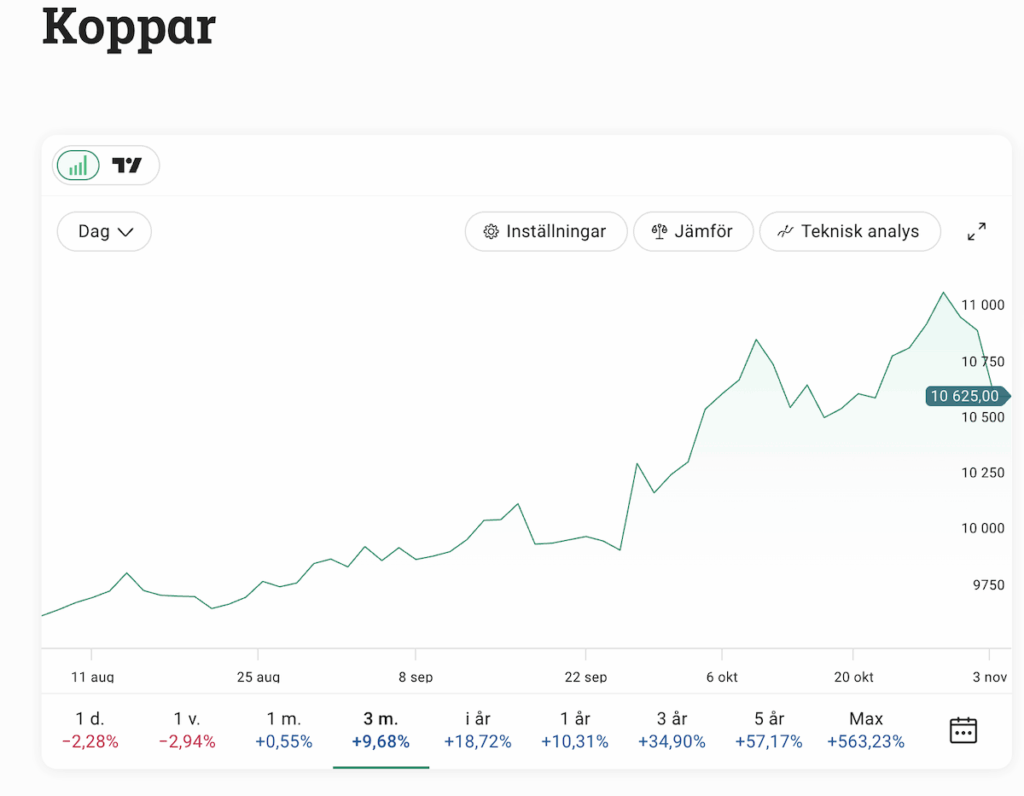The image size is (1024, 796).
Task: Select the 3 m. period tab
Action: click(x=381, y=730)
